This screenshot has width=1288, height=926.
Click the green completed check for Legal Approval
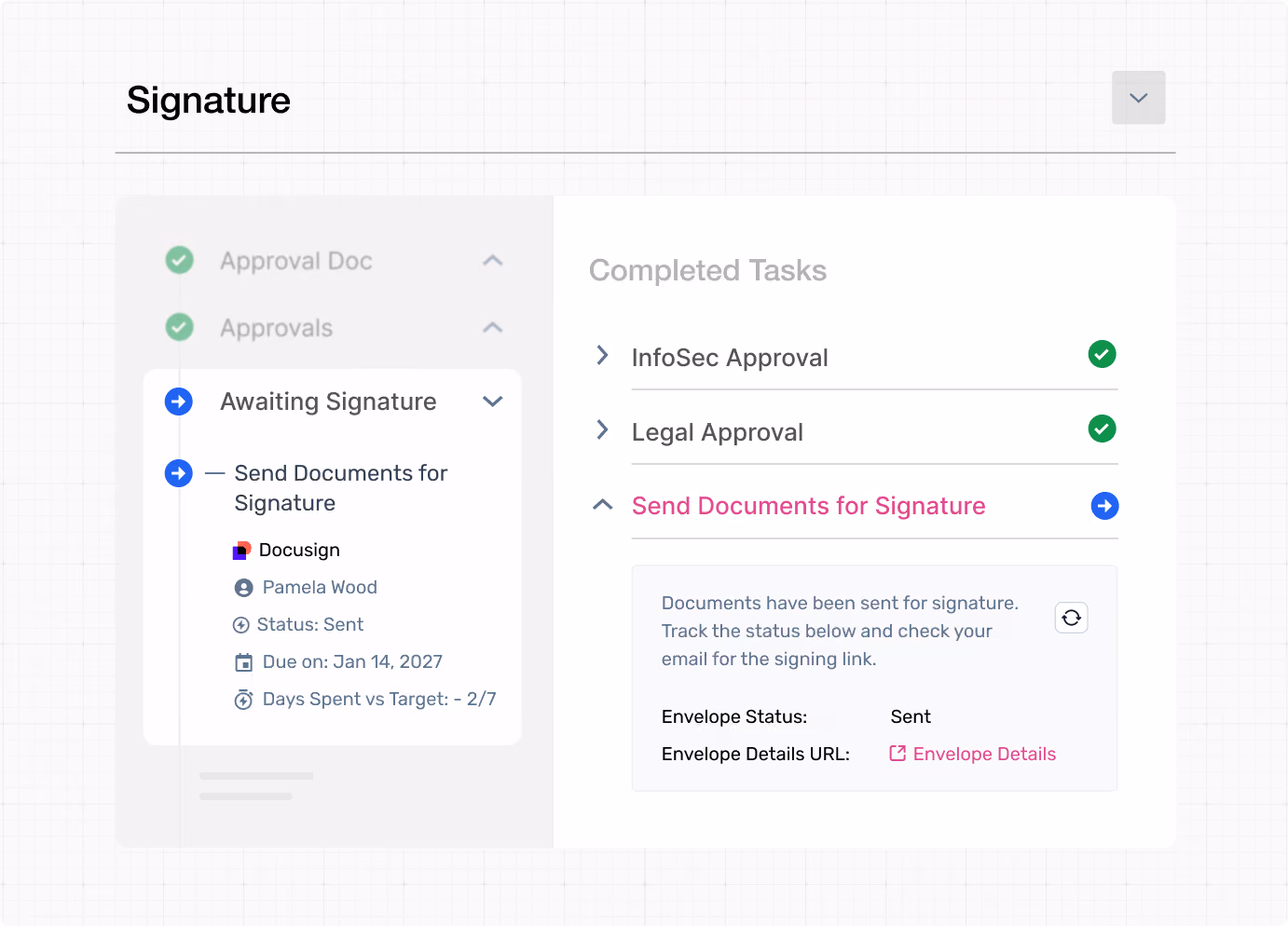[1103, 429]
